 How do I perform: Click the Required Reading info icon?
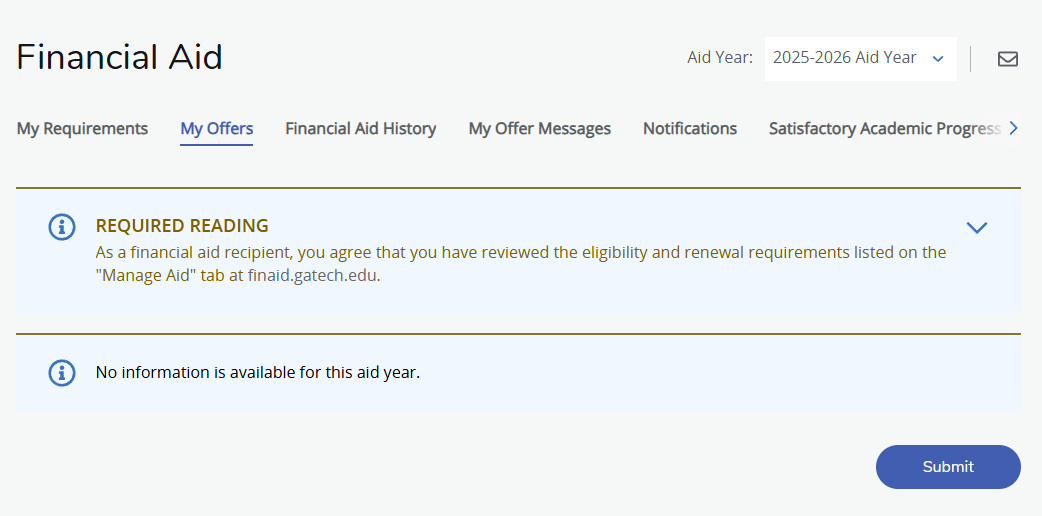point(62,227)
